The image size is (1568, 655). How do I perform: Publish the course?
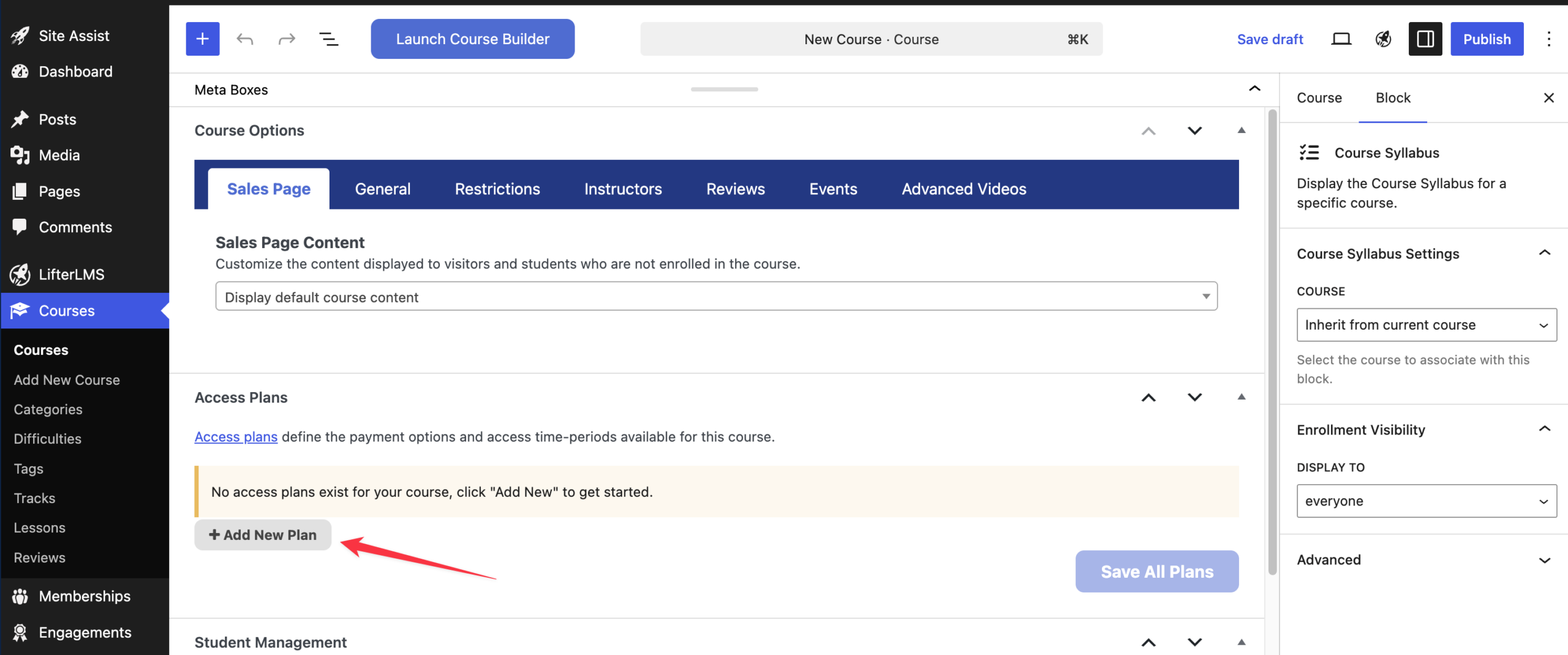click(x=1487, y=39)
